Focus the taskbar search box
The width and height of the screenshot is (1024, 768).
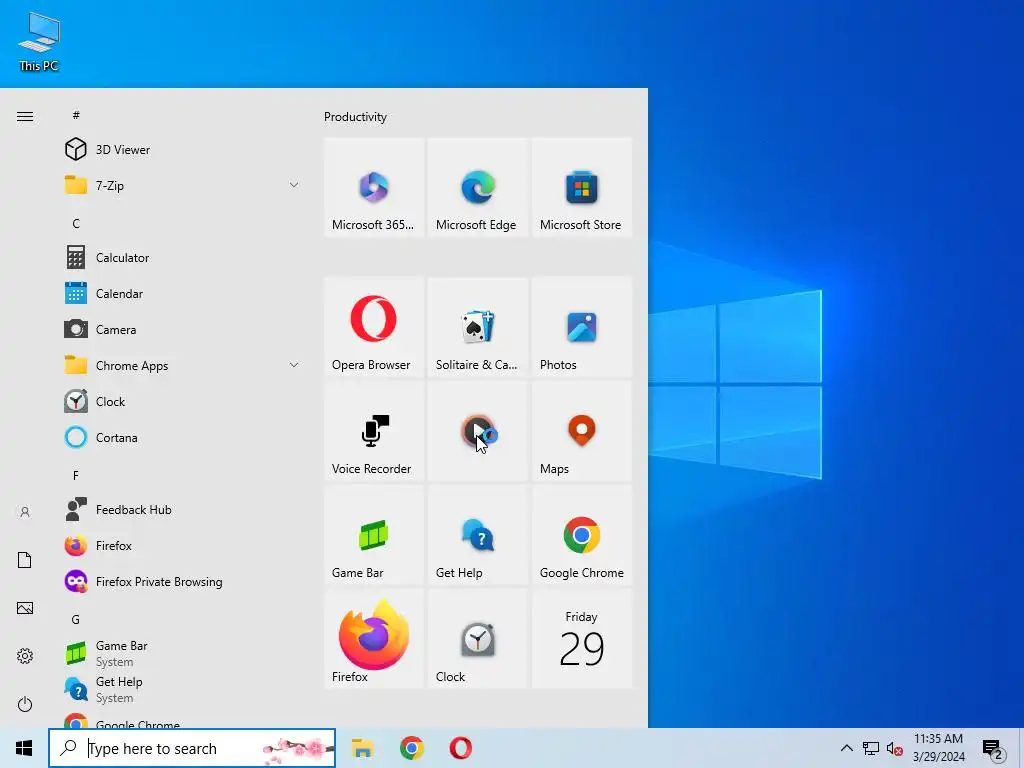click(192, 748)
